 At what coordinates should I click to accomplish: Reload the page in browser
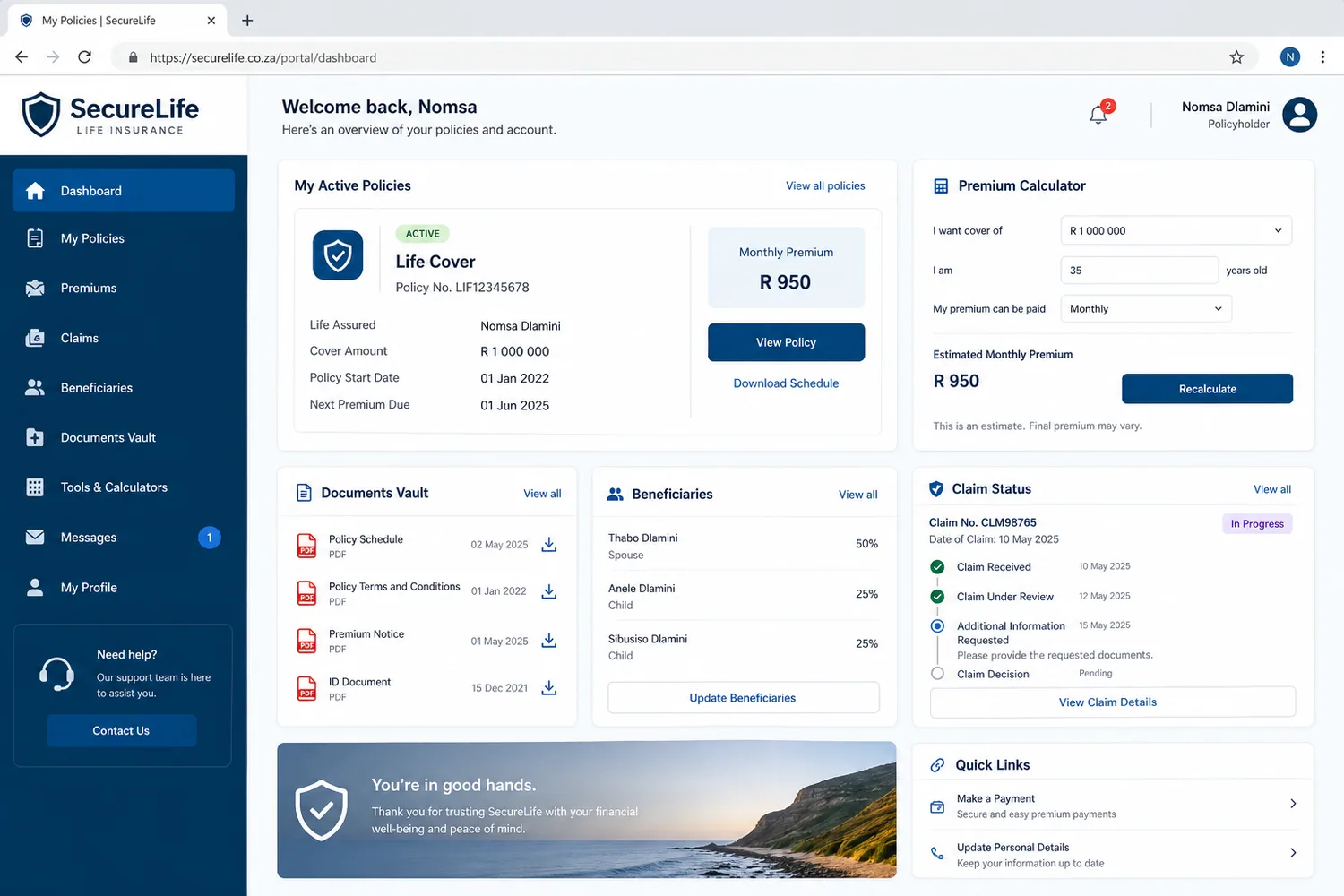coord(84,57)
